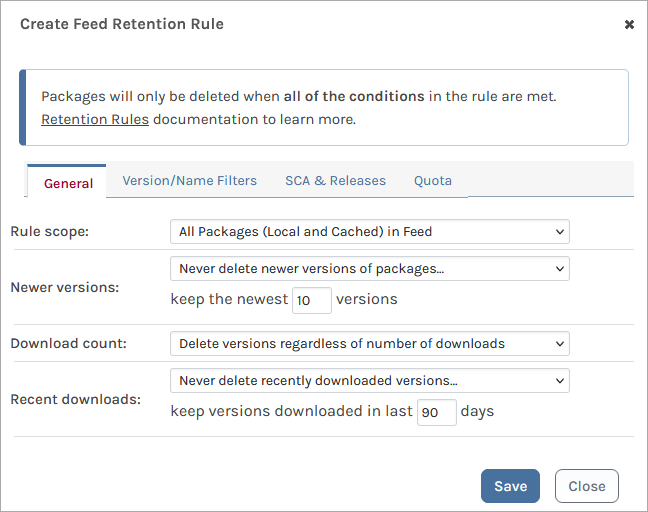Expand the Rule scope dropdown

click(369, 232)
